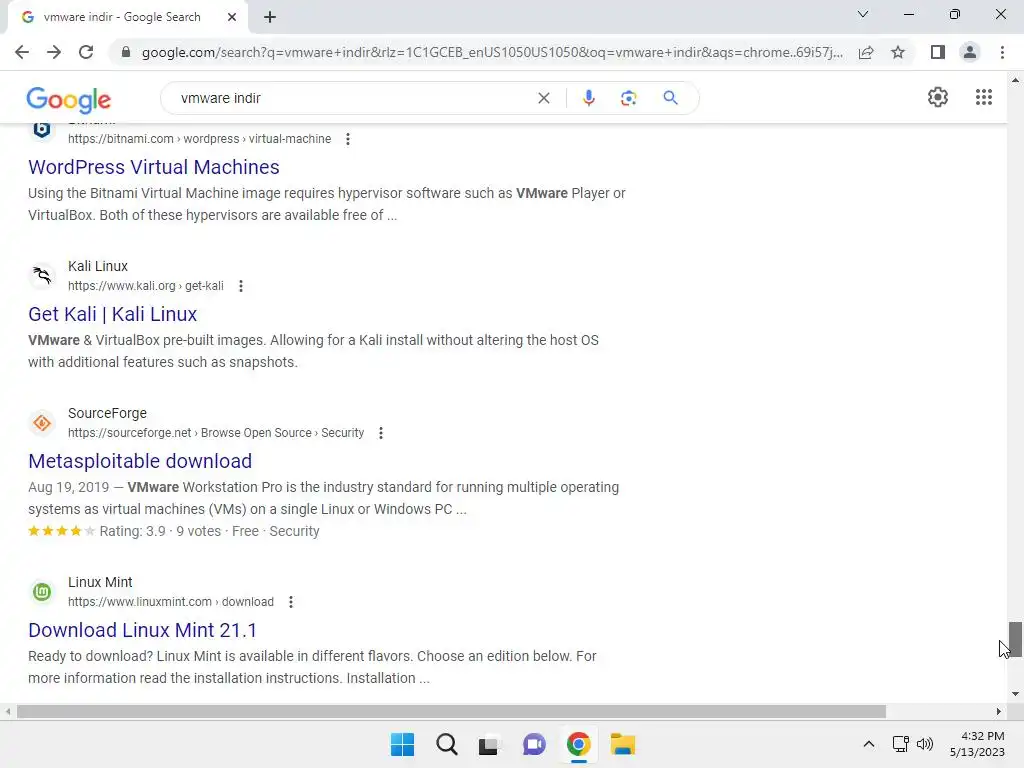
Task: Click the browser forward arrow
Action: coord(54,52)
